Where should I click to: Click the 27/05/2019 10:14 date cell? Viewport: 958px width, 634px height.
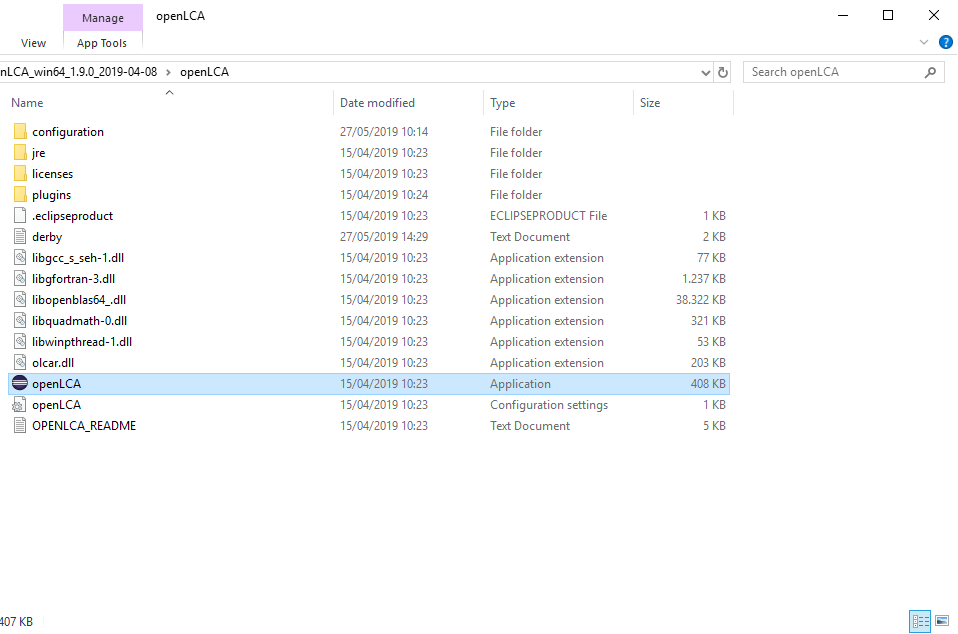coord(384,131)
